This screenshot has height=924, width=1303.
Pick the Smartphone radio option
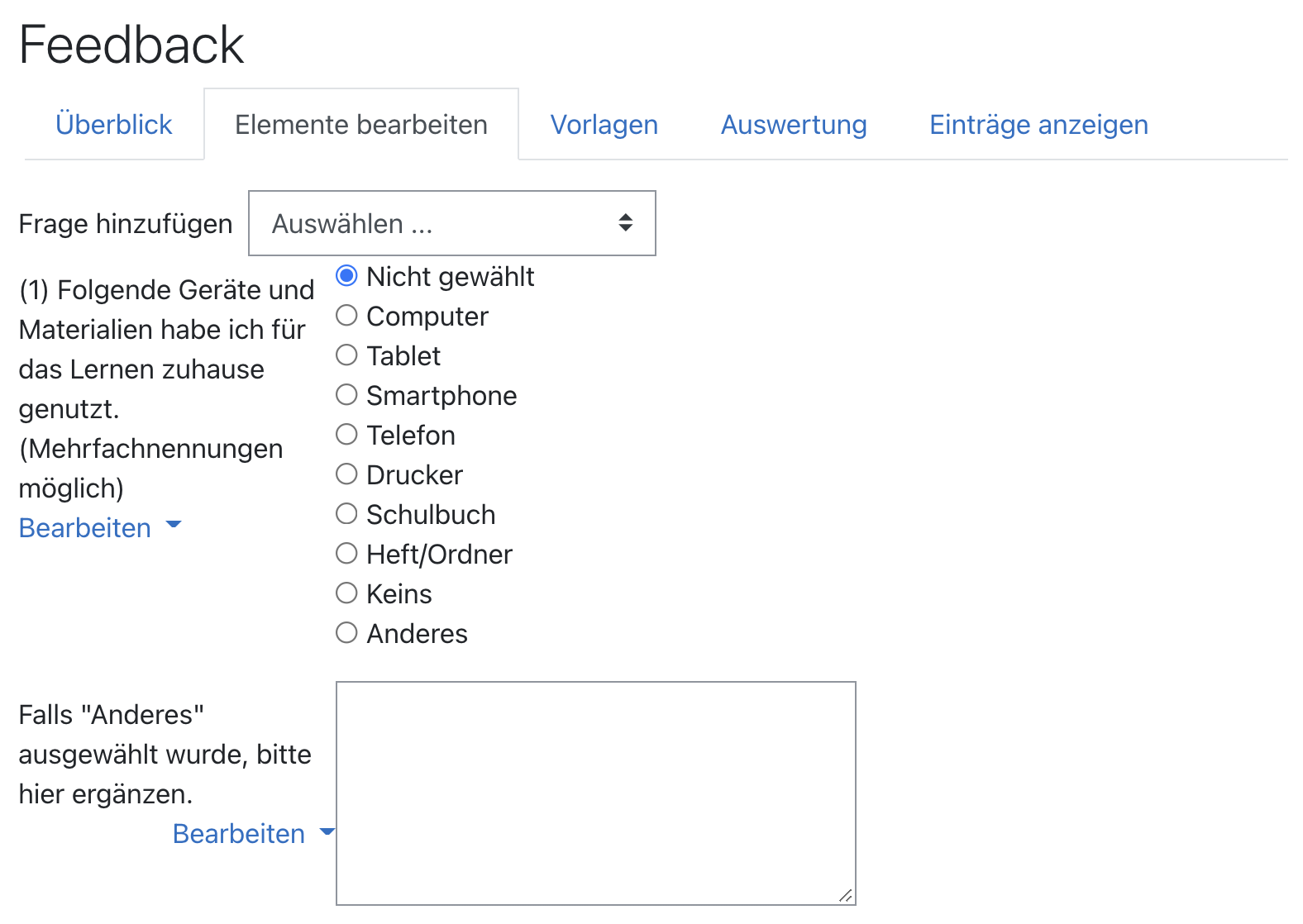346,395
